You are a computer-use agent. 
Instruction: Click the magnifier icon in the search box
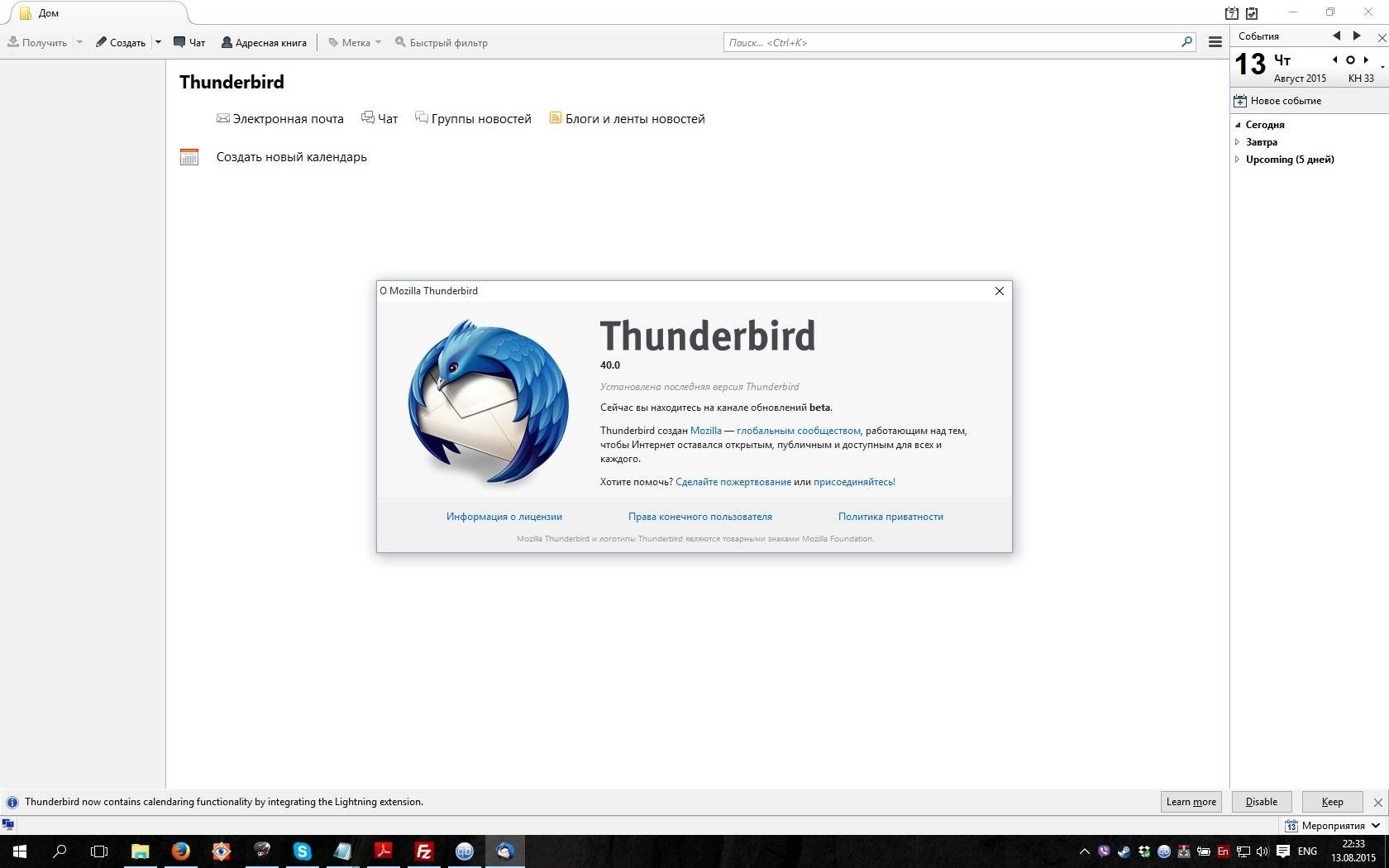(1186, 41)
